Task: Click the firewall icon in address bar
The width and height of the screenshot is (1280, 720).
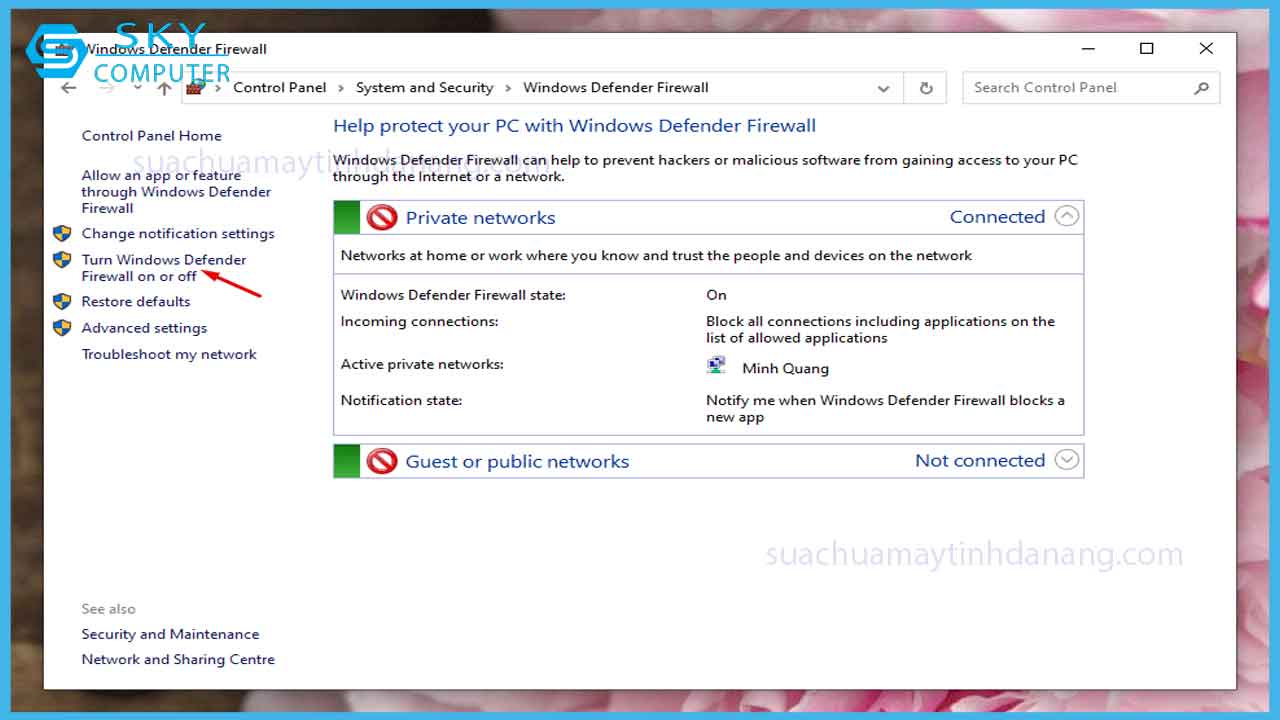Action: click(195, 87)
